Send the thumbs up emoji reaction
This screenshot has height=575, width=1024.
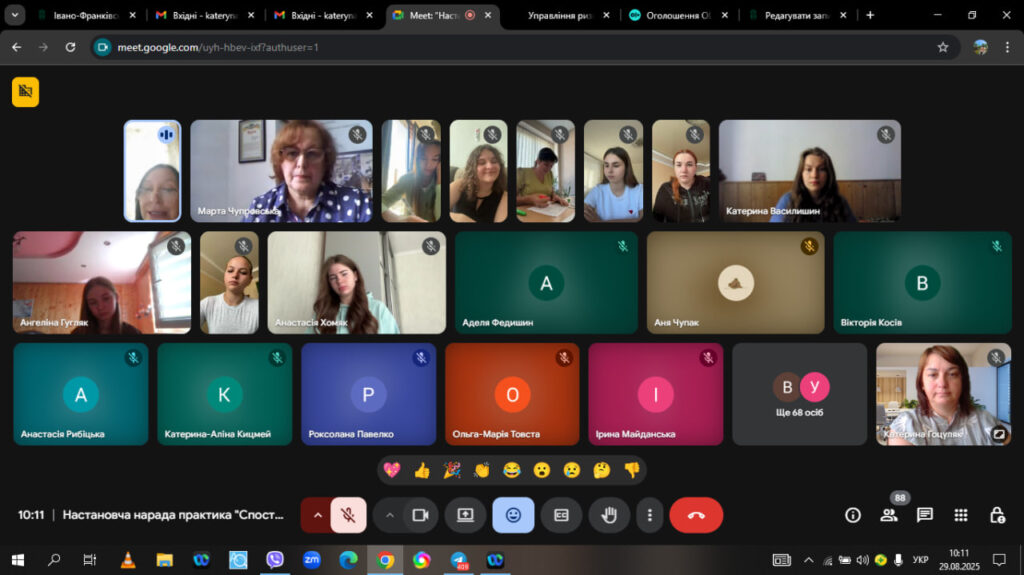tap(422, 470)
